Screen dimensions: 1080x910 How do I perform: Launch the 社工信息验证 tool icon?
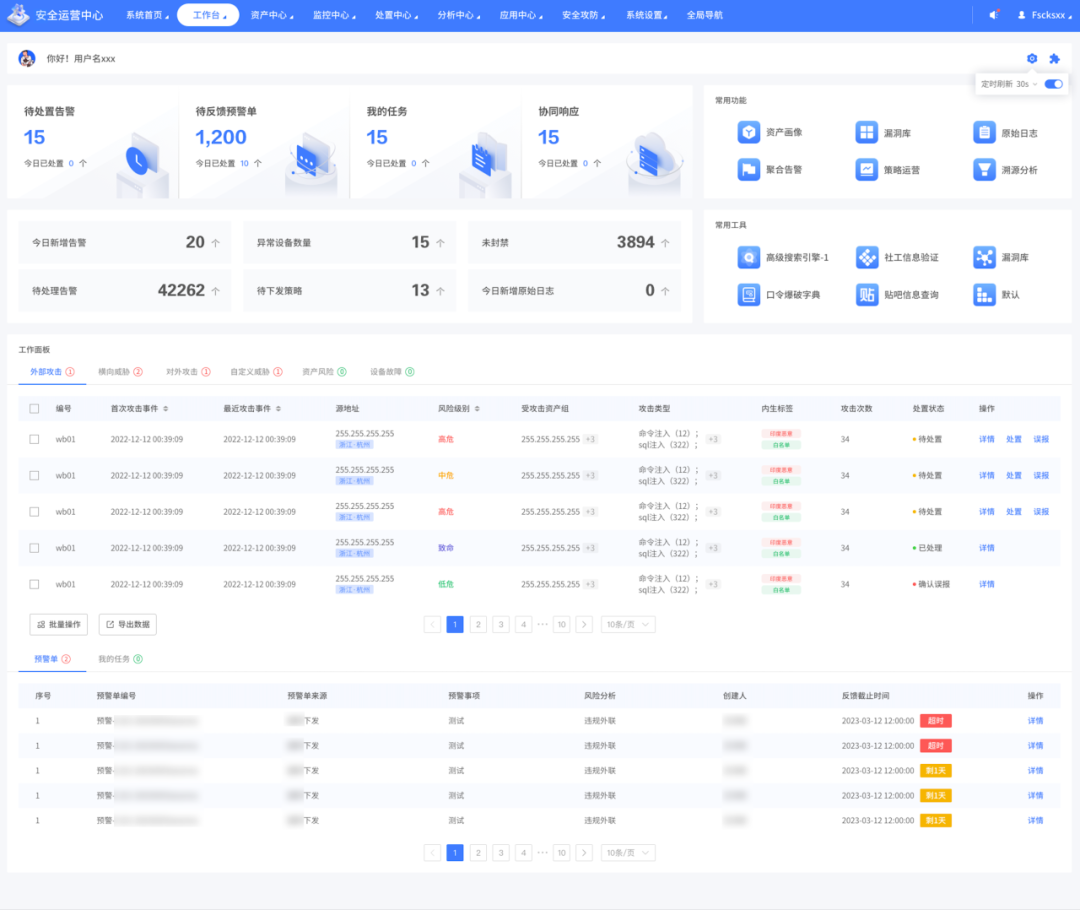point(866,258)
